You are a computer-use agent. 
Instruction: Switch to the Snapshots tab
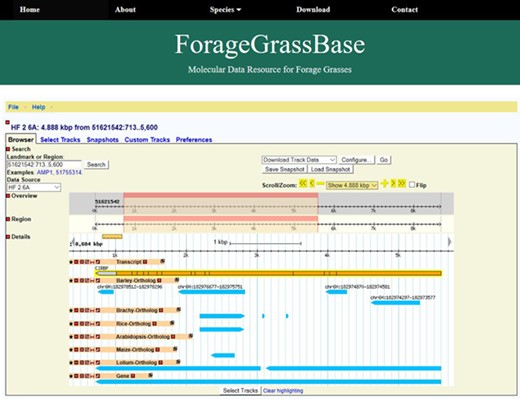point(103,140)
